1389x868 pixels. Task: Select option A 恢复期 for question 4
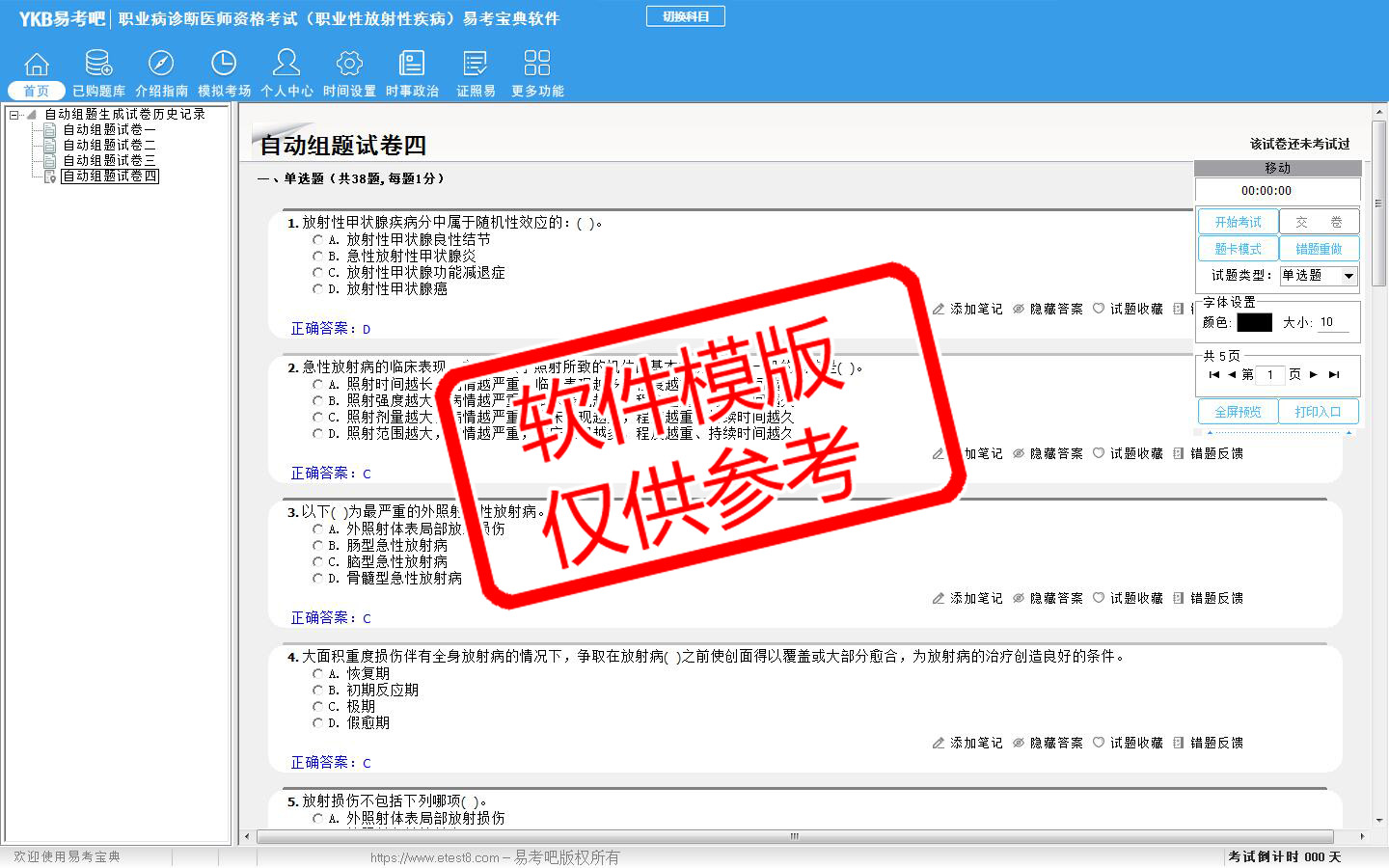tap(318, 674)
